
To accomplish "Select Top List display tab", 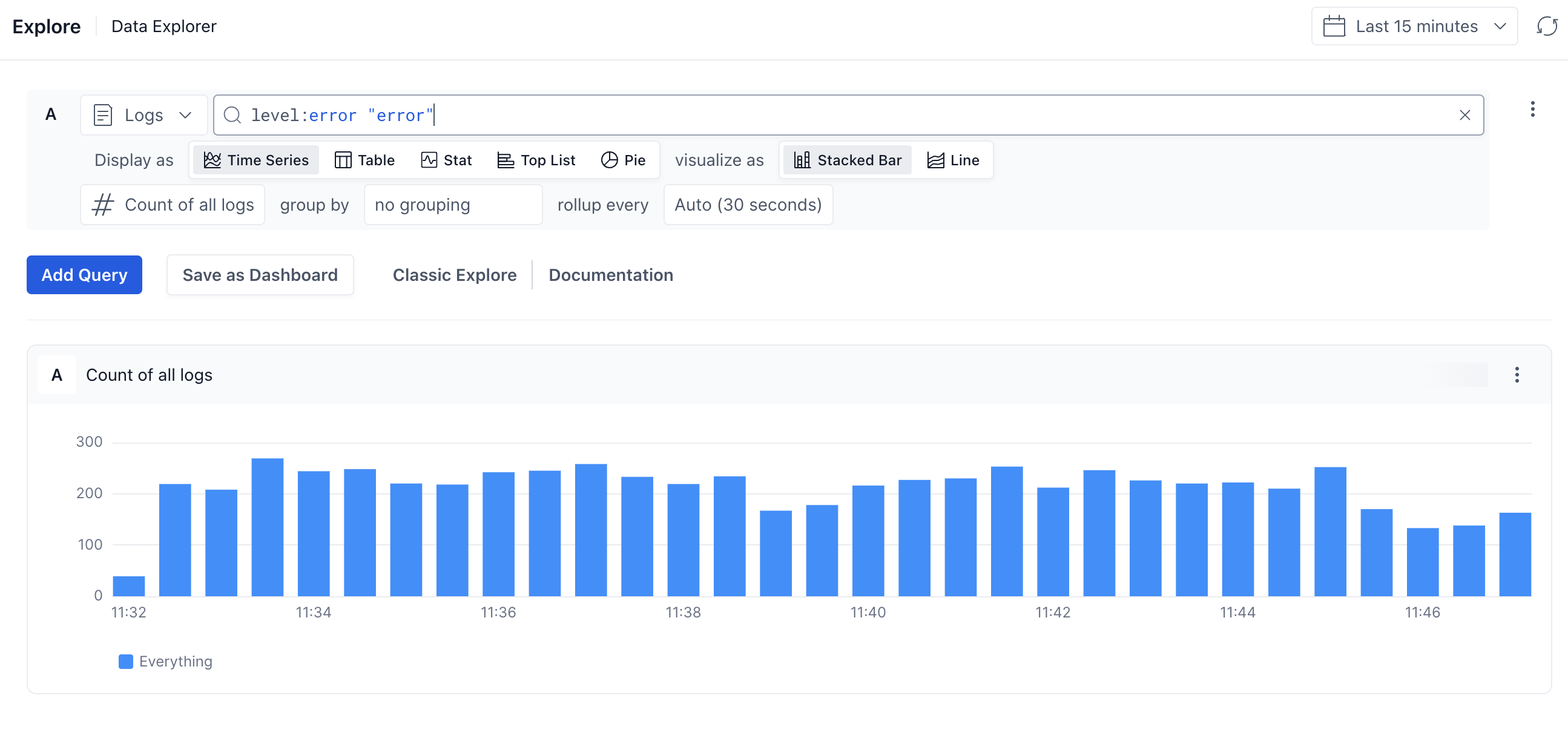I will coord(536,160).
